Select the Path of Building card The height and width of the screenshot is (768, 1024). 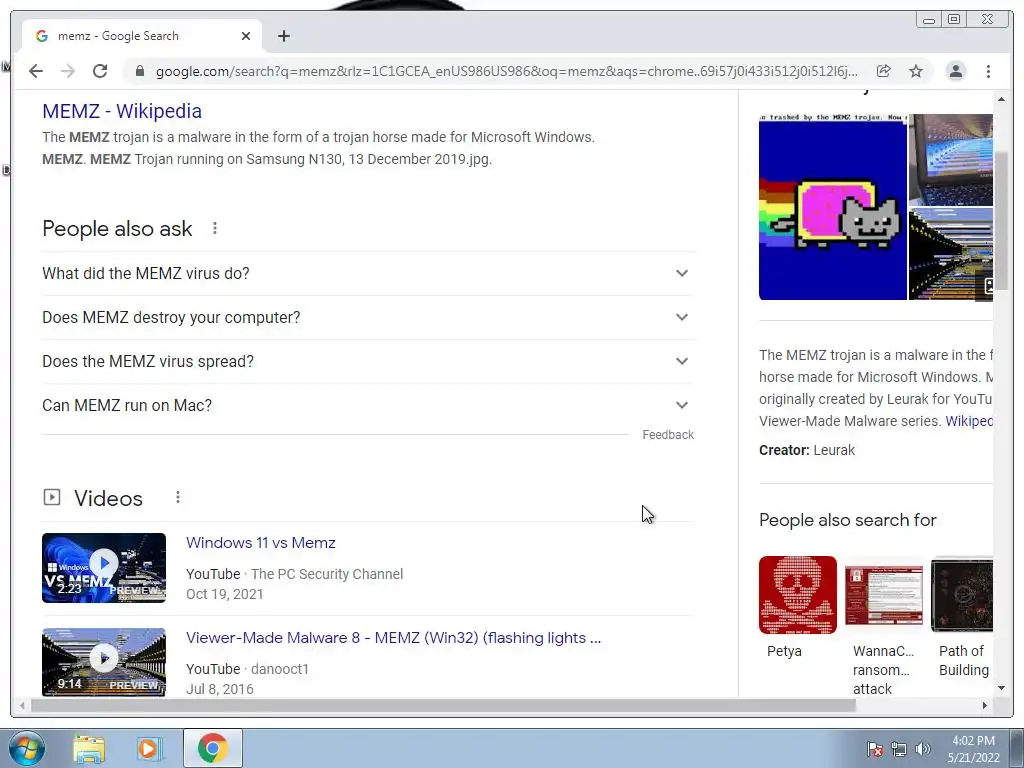pos(962,617)
